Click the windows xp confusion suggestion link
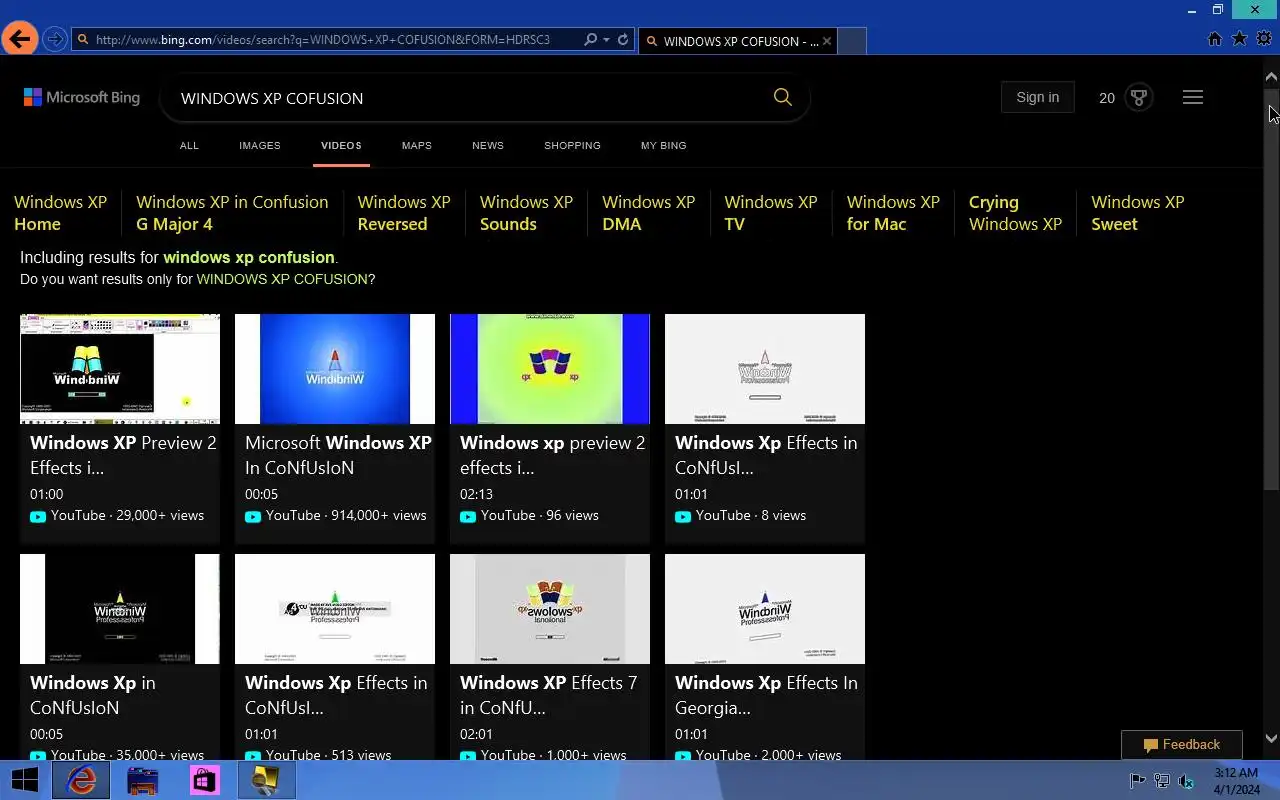 [x=249, y=257]
